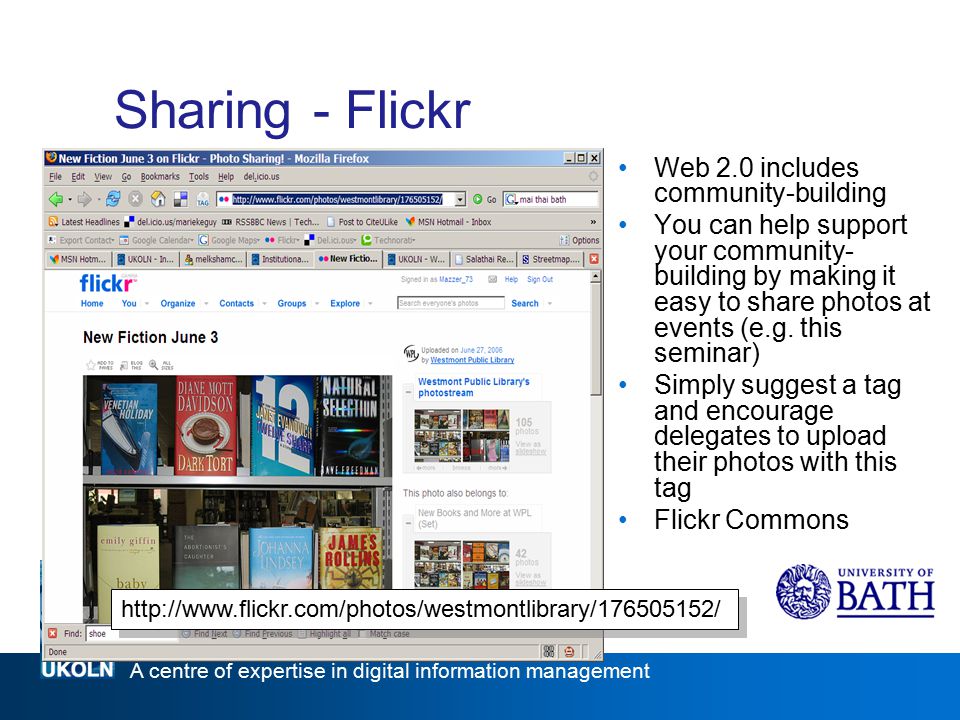Close the current tab with red X
This screenshot has width=960, height=720.
[x=593, y=259]
